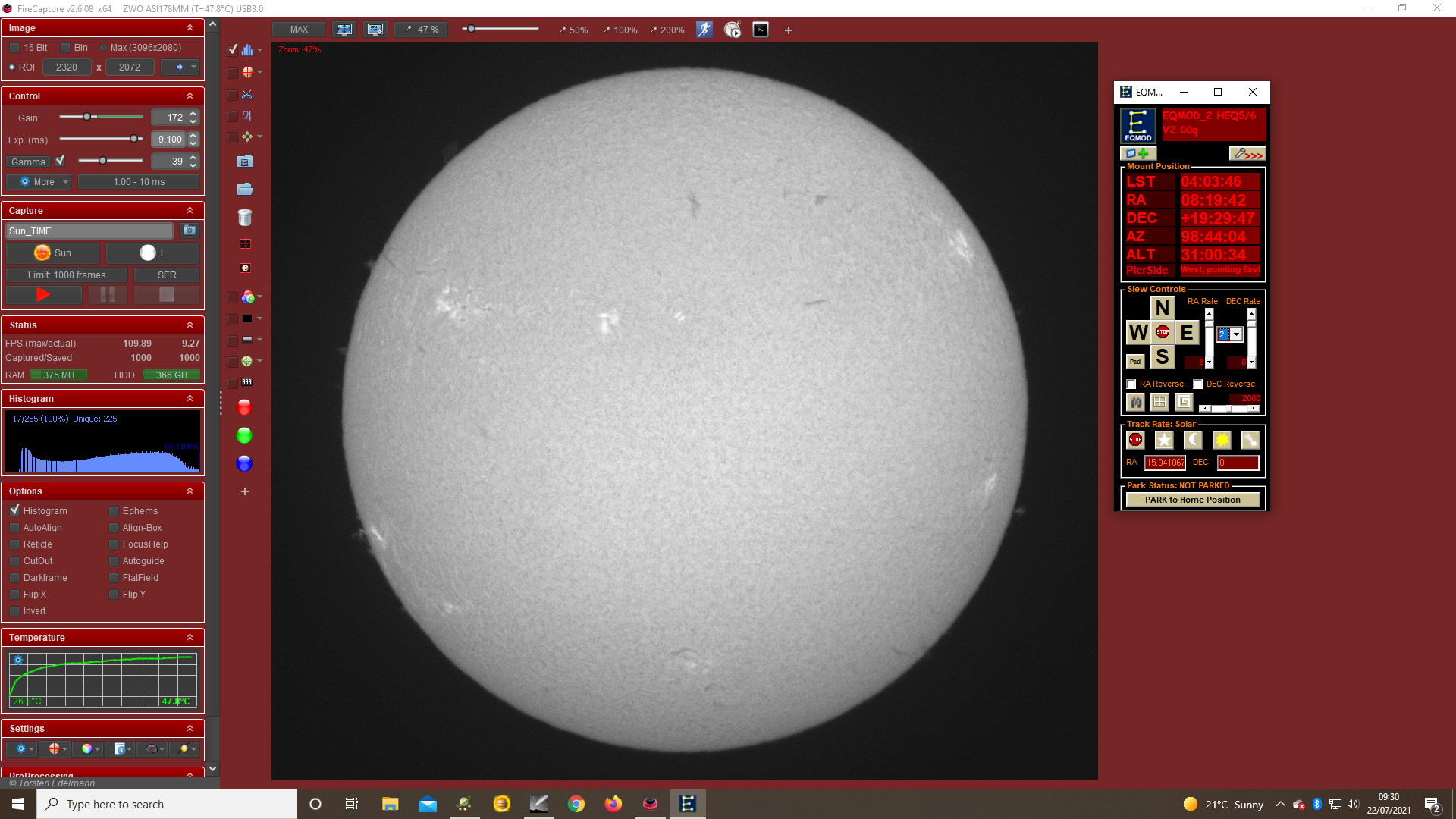Open the More dropdown in Control
The image size is (1456, 819).
39,182
